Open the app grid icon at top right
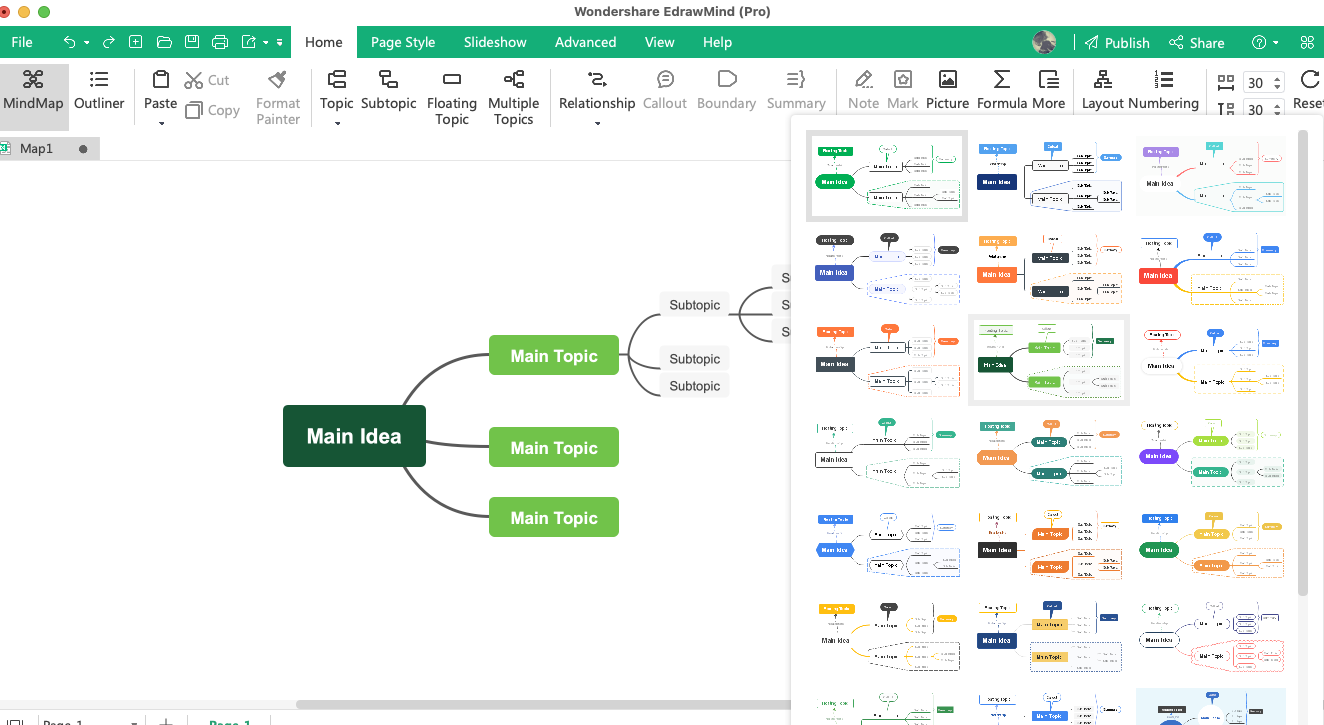Image resolution: width=1324 pixels, height=725 pixels. 1307,42
